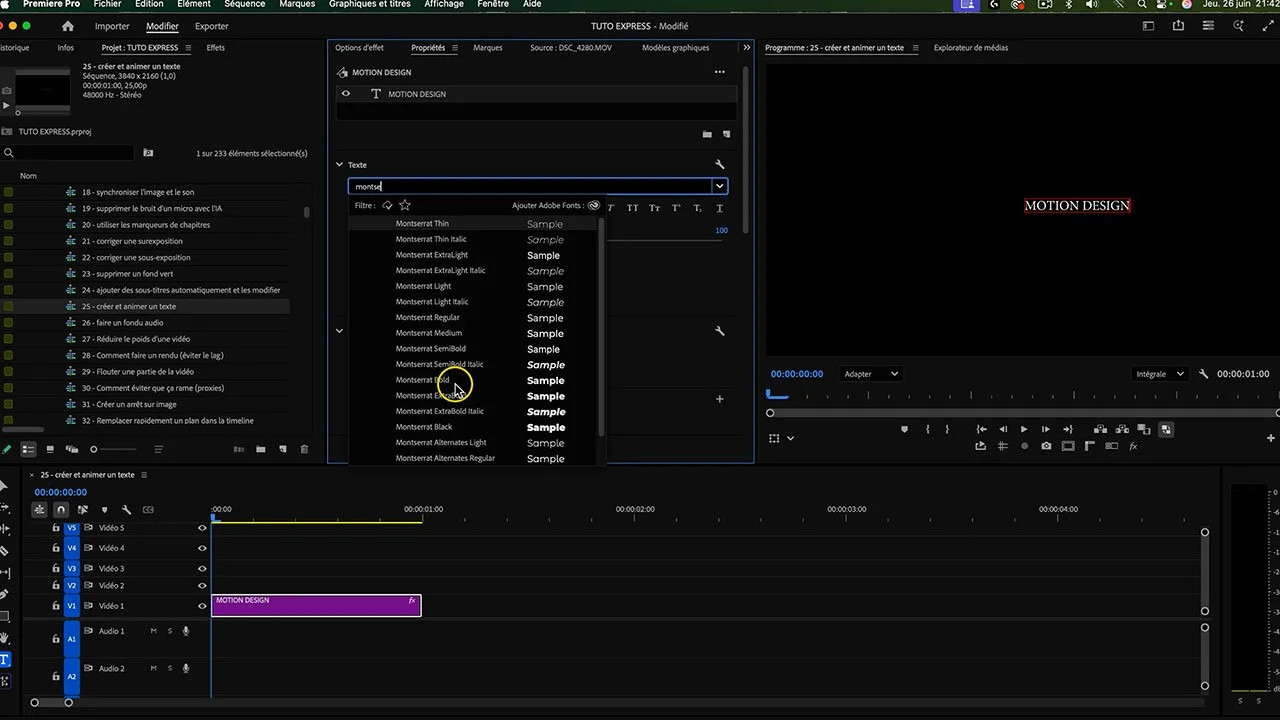This screenshot has height=720, width=1280.
Task: Delete the selected item with the trash icon
Action: 305,449
